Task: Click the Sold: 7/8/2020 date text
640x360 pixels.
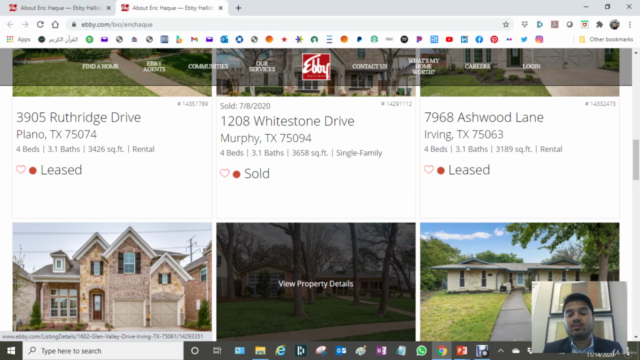Action: coord(245,106)
